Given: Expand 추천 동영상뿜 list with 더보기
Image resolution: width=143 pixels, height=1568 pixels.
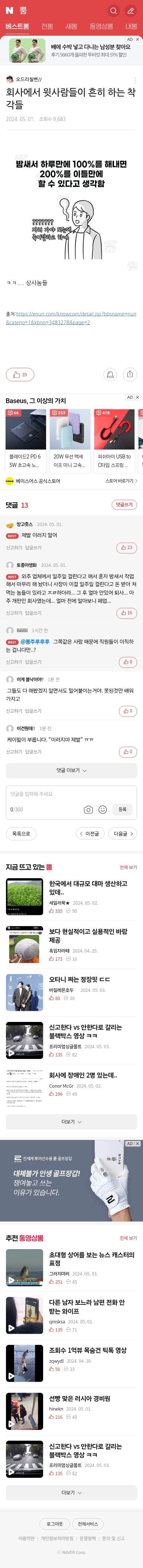Looking at the screenshot, I should (x=71, y=1488).
